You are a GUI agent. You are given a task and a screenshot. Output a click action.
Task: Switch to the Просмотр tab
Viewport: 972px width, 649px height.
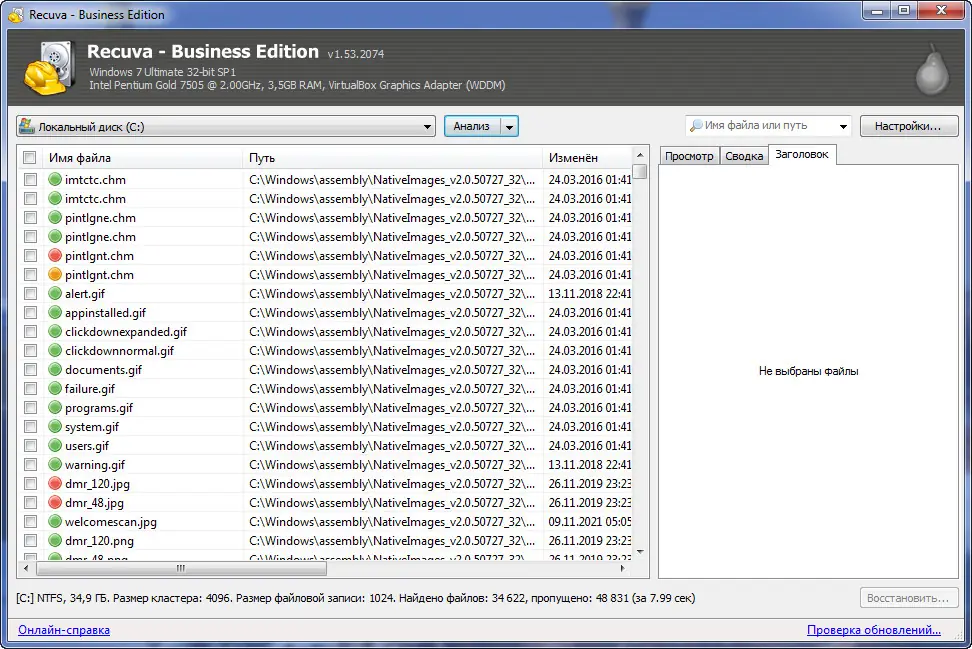click(x=689, y=156)
